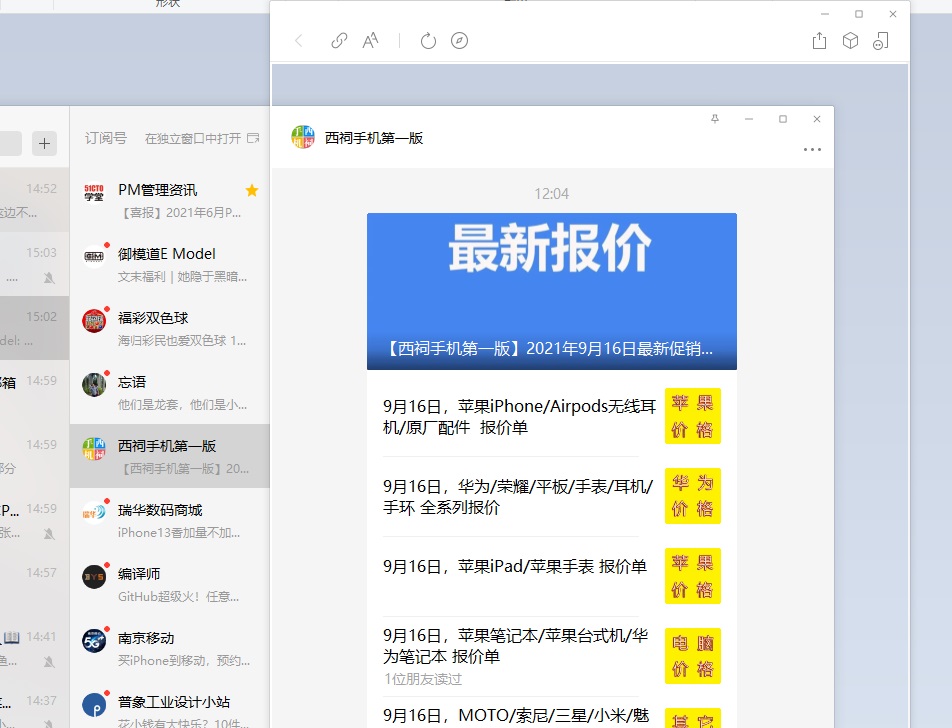The width and height of the screenshot is (952, 728).
Task: Open the 福彩双色球 subscription entry
Action: tap(170, 328)
